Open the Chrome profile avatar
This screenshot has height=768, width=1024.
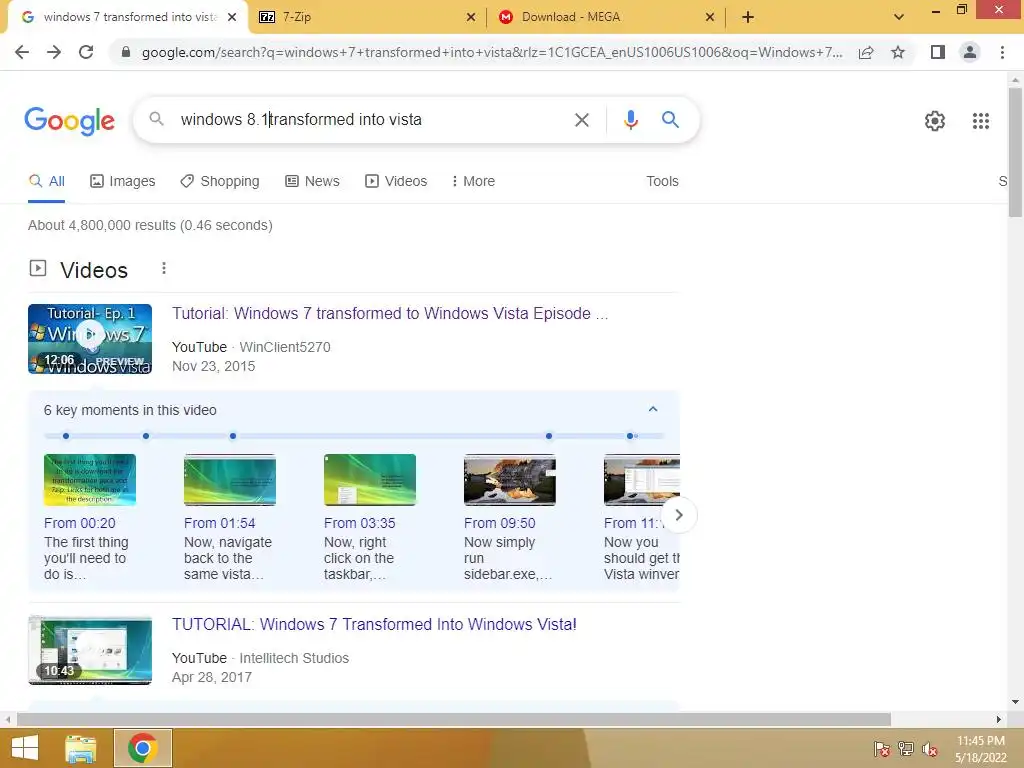pos(970,52)
